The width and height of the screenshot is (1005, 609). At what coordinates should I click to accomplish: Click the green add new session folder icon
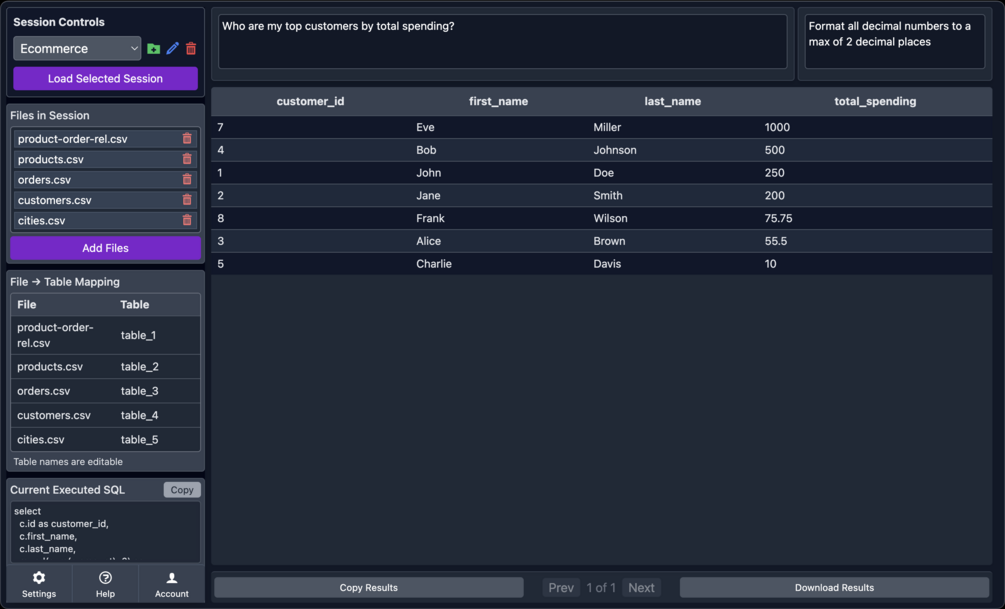154,49
